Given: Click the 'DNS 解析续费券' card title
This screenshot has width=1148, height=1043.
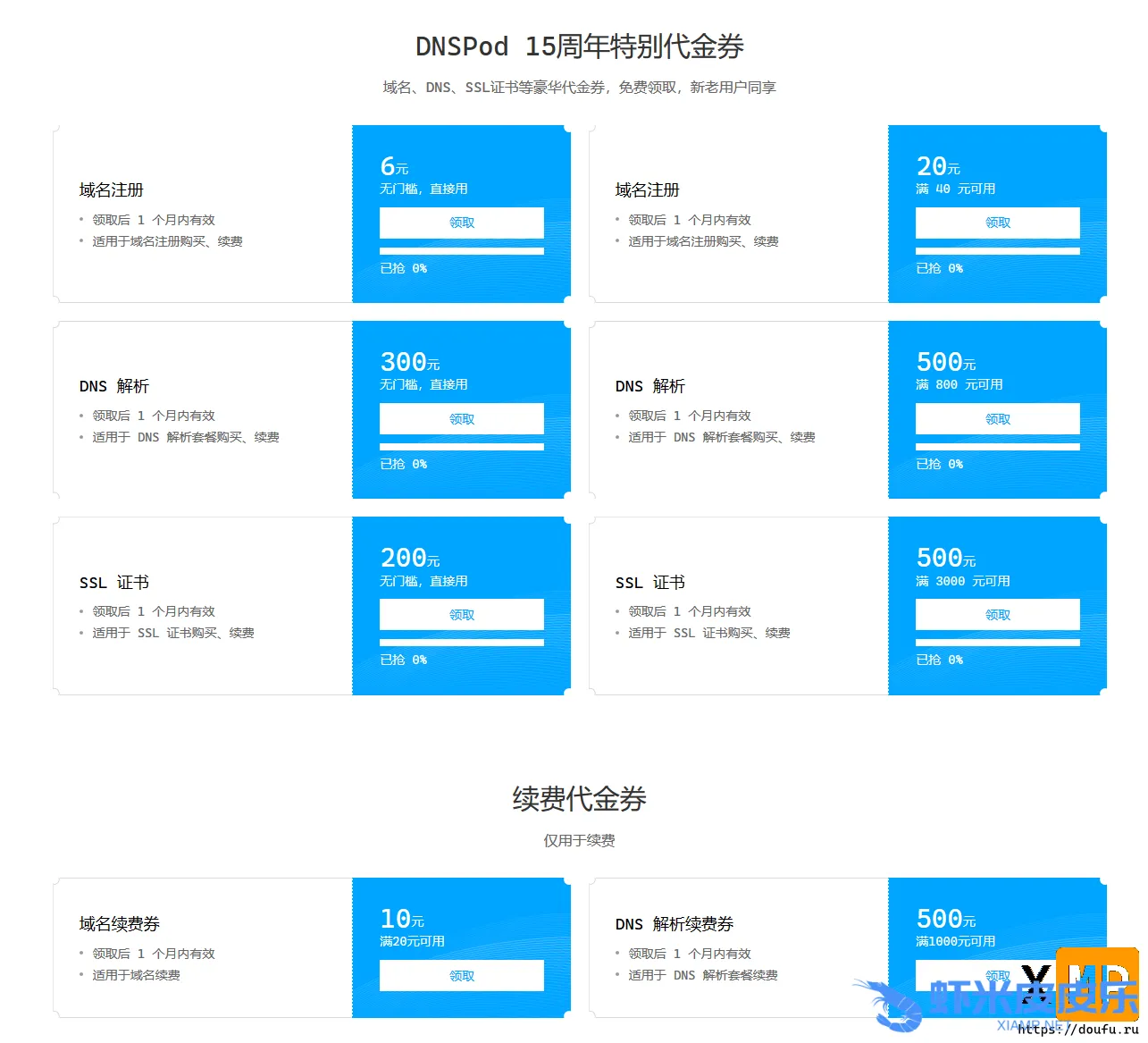Looking at the screenshot, I should tap(675, 924).
